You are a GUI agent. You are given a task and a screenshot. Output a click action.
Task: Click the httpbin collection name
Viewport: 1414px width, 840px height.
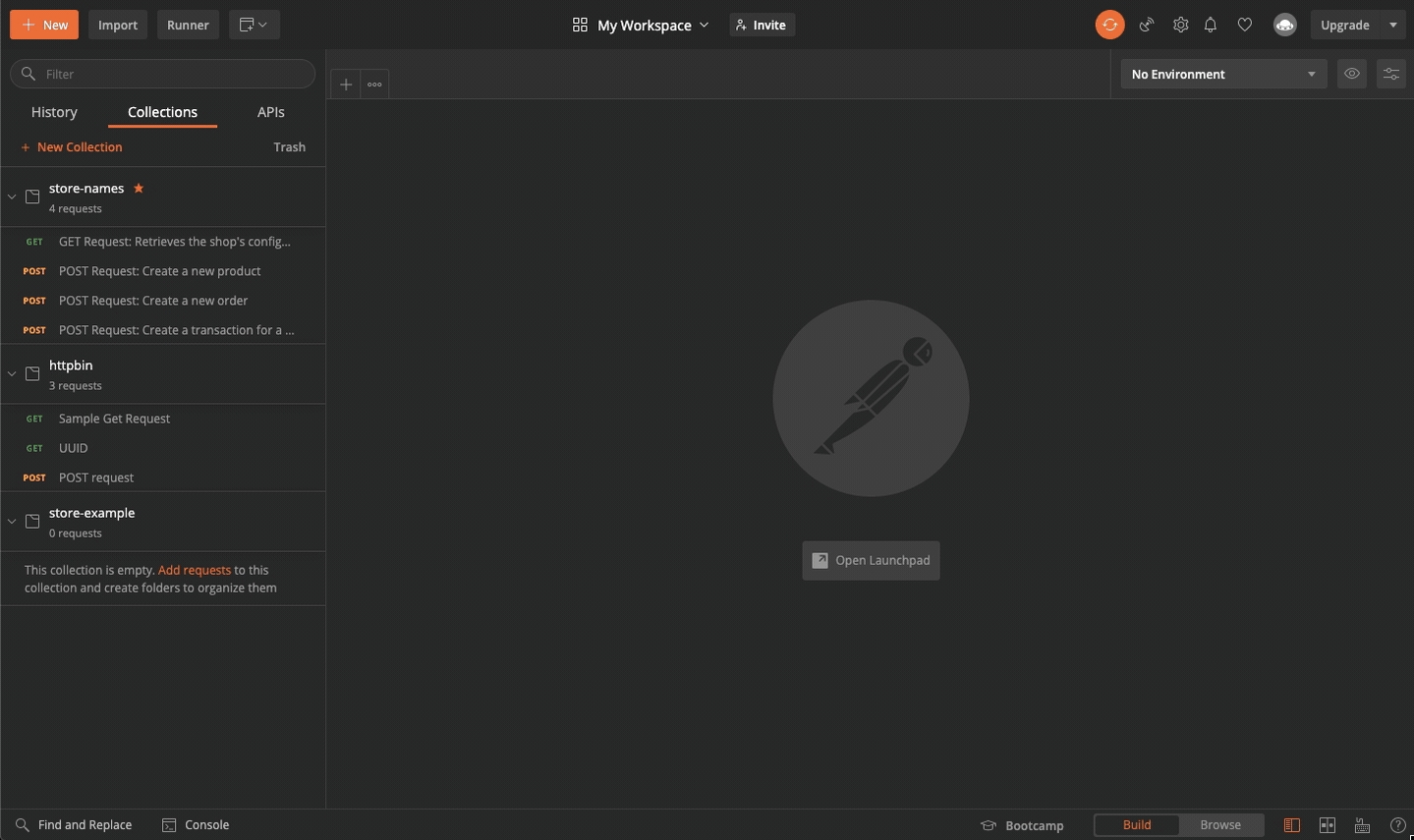pyautogui.click(x=71, y=365)
